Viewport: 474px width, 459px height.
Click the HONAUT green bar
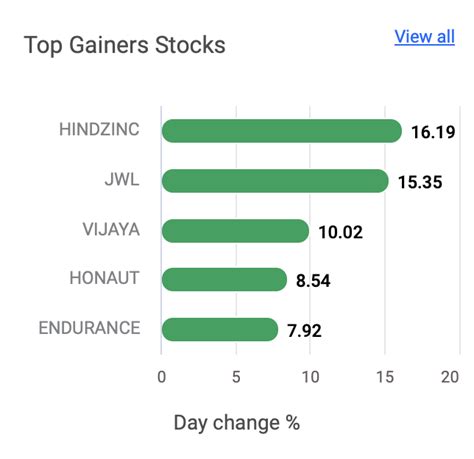click(x=224, y=279)
